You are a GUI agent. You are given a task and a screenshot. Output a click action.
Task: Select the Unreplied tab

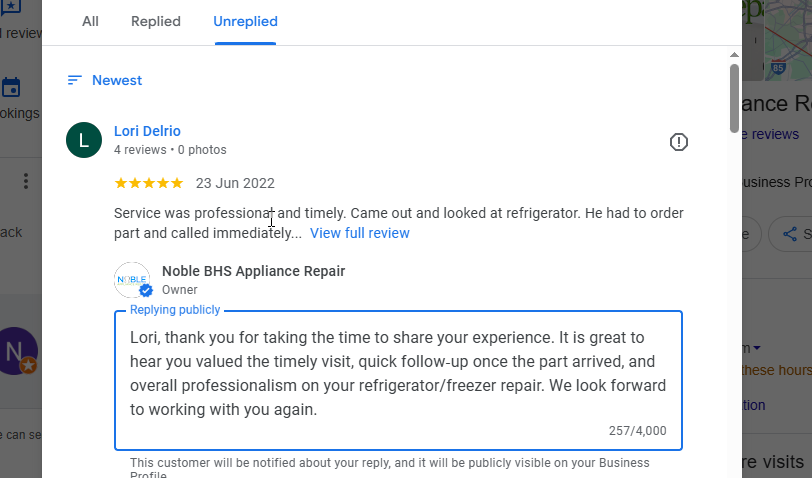[x=245, y=21]
